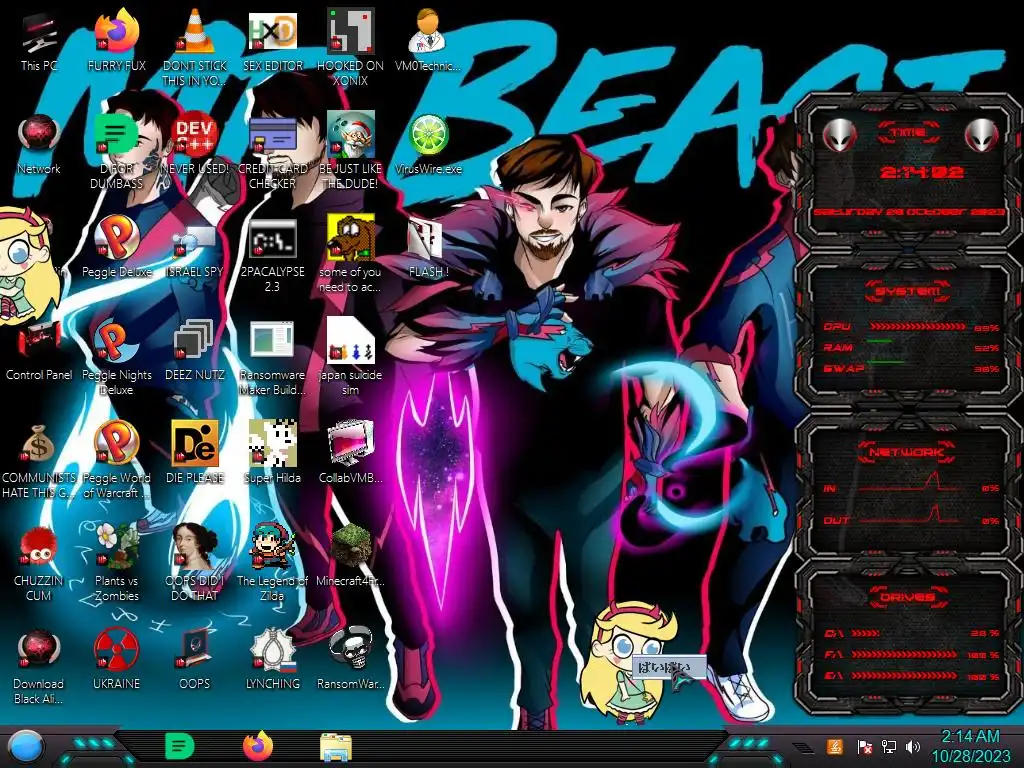Image resolution: width=1024 pixels, height=768 pixels.
Task: Open Firefox from the taskbar
Action: [x=258, y=746]
